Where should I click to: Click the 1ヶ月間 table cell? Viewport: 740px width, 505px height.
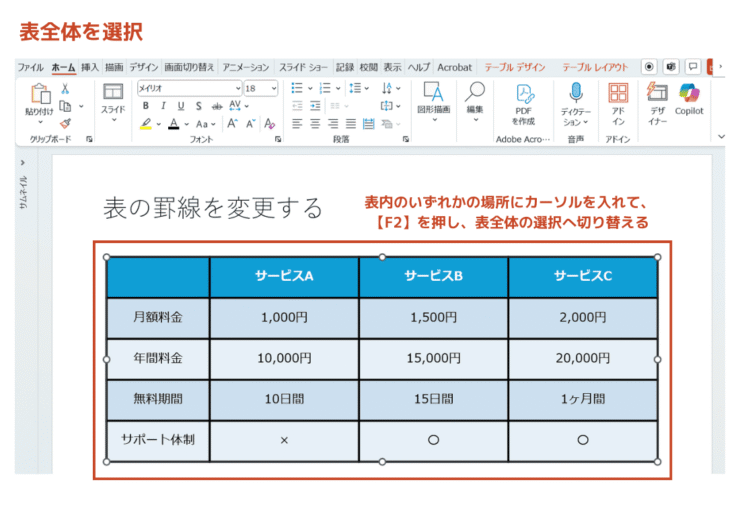(x=583, y=399)
